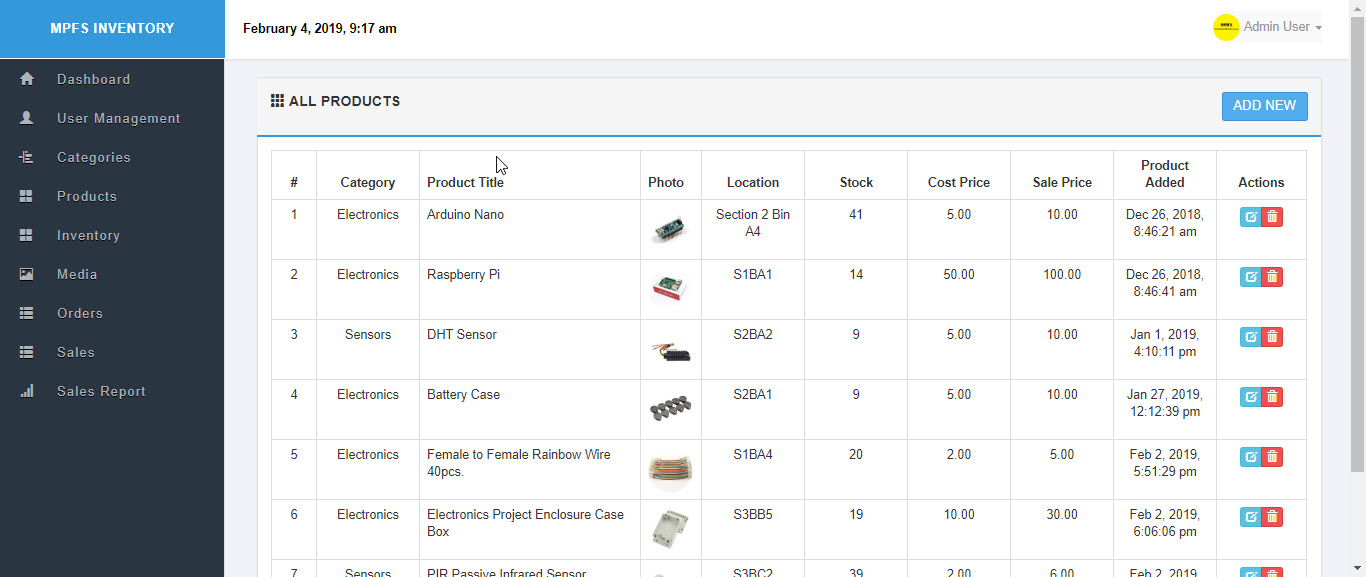Delete the DHT Sensor product row
Viewport: 1366px width, 577px height.
point(1272,337)
